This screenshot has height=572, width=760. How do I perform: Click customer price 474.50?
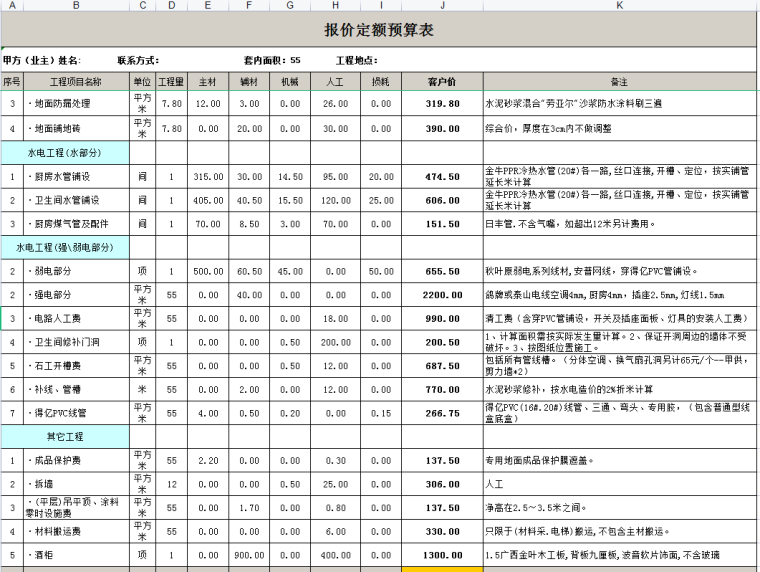443,176
